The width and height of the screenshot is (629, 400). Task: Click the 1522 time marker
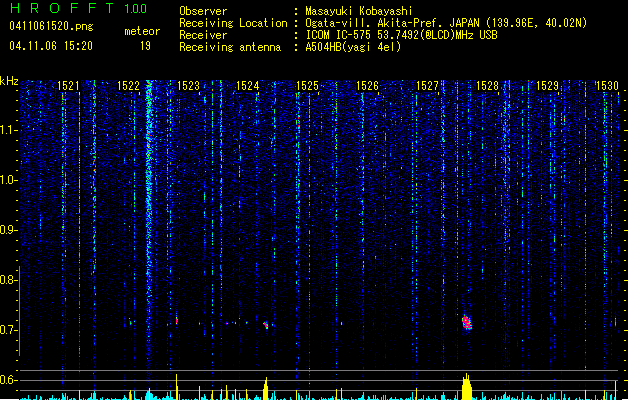128,86
